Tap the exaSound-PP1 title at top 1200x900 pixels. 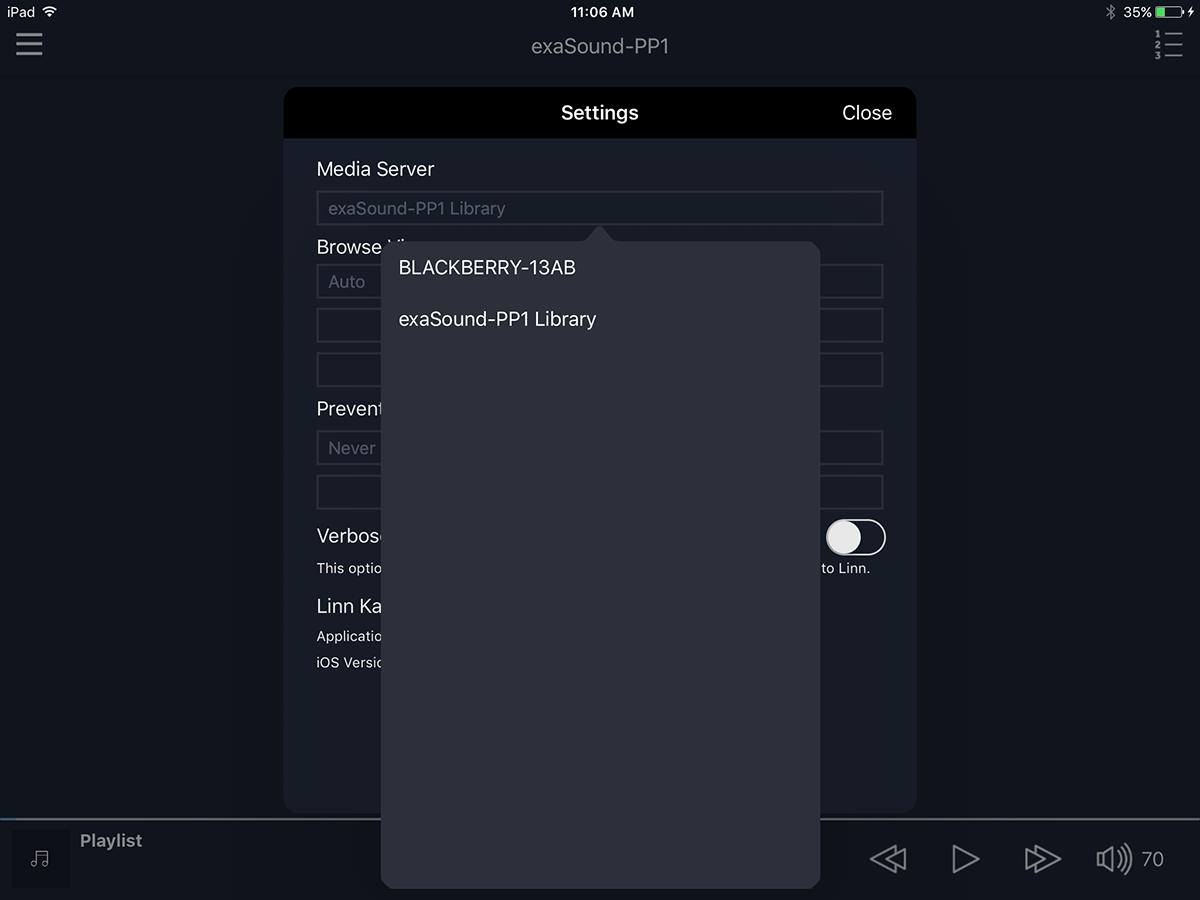(599, 46)
